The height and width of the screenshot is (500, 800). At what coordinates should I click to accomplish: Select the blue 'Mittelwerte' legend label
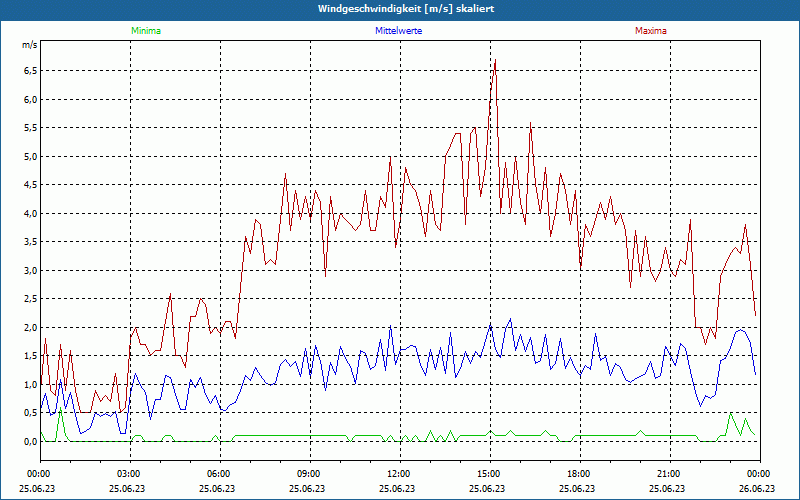pos(398,31)
